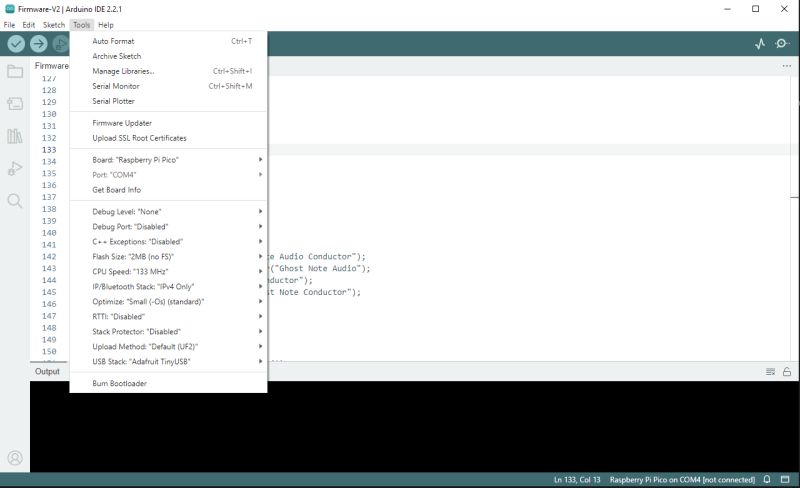Select the Firmware editor tab
This screenshot has width=800, height=488.
point(51,66)
